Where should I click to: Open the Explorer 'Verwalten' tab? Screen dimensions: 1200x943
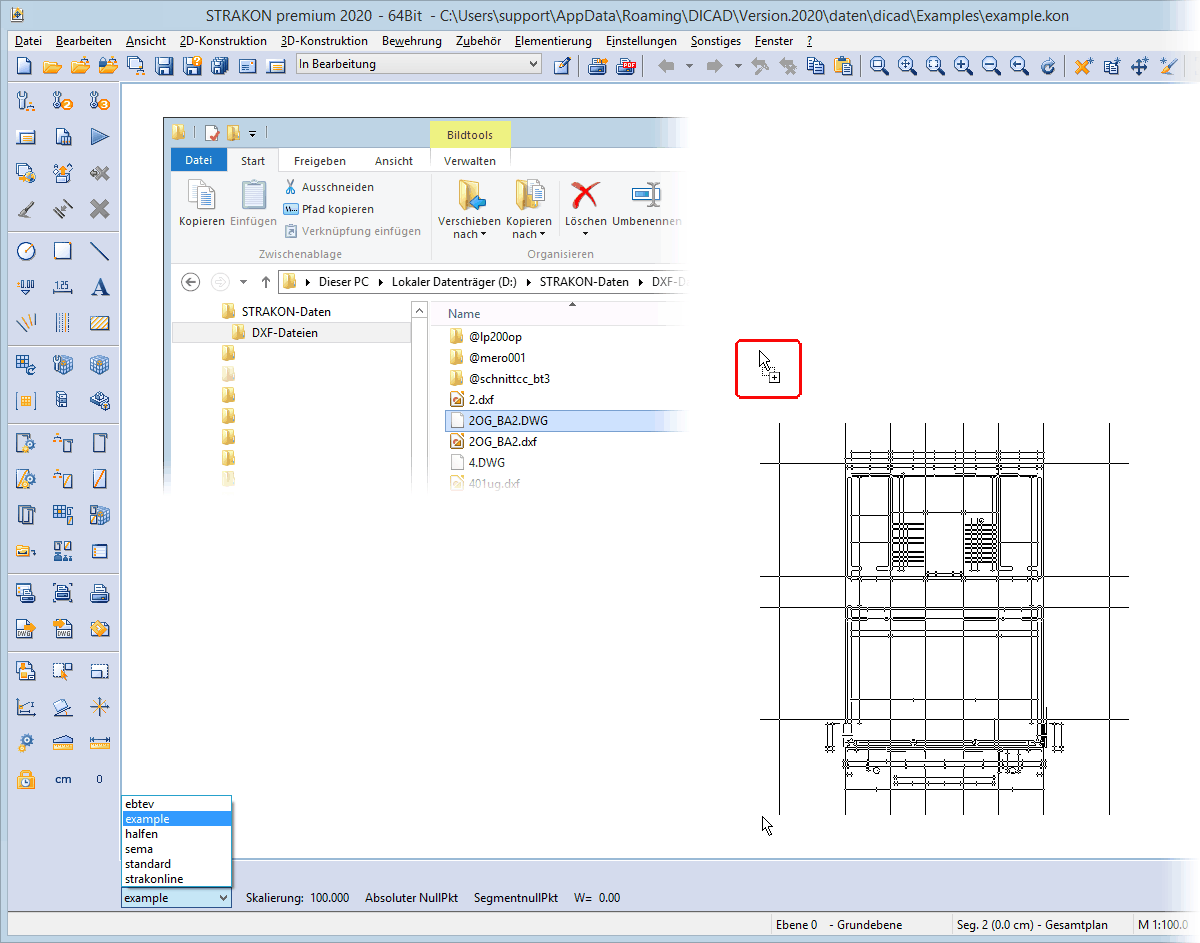tap(470, 161)
